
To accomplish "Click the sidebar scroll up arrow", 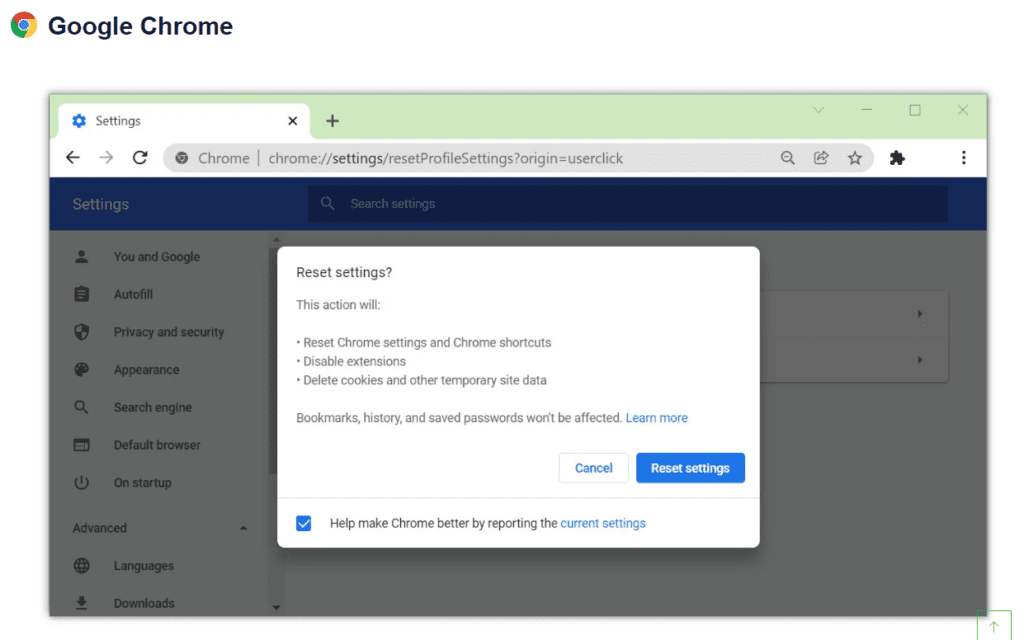I will coord(276,240).
